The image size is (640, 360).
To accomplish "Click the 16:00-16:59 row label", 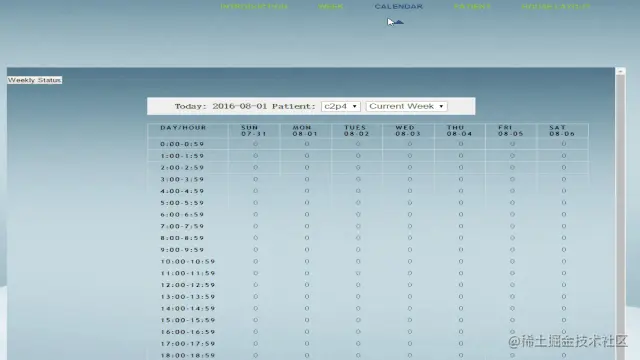I will [x=188, y=332].
